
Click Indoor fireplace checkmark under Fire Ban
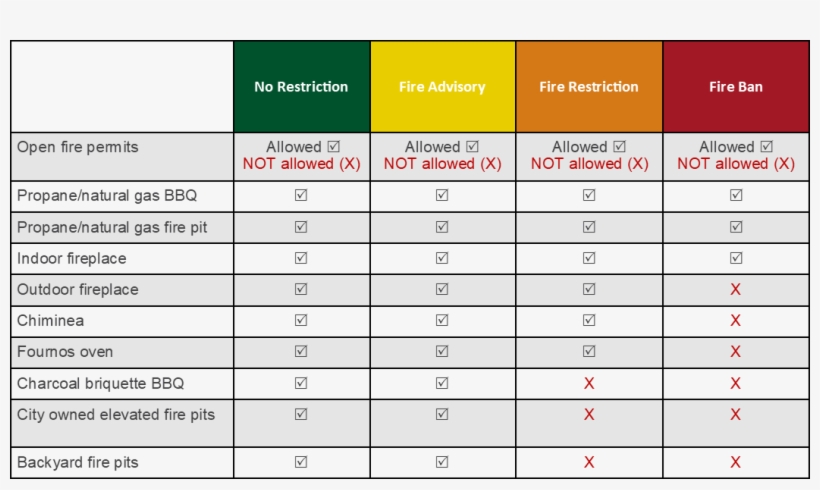[736, 258]
